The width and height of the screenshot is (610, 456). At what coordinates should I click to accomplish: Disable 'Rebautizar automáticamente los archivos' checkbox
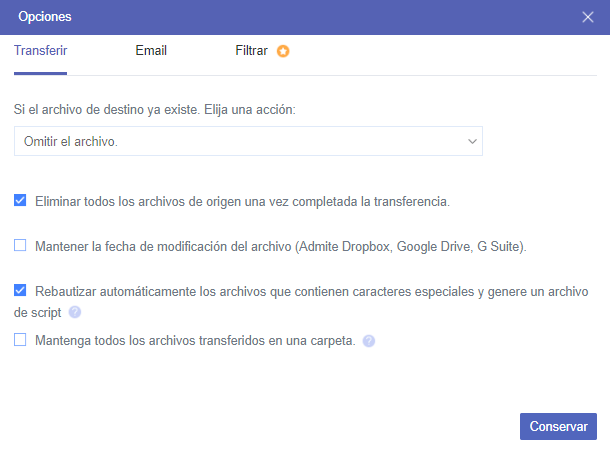pyautogui.click(x=20, y=291)
